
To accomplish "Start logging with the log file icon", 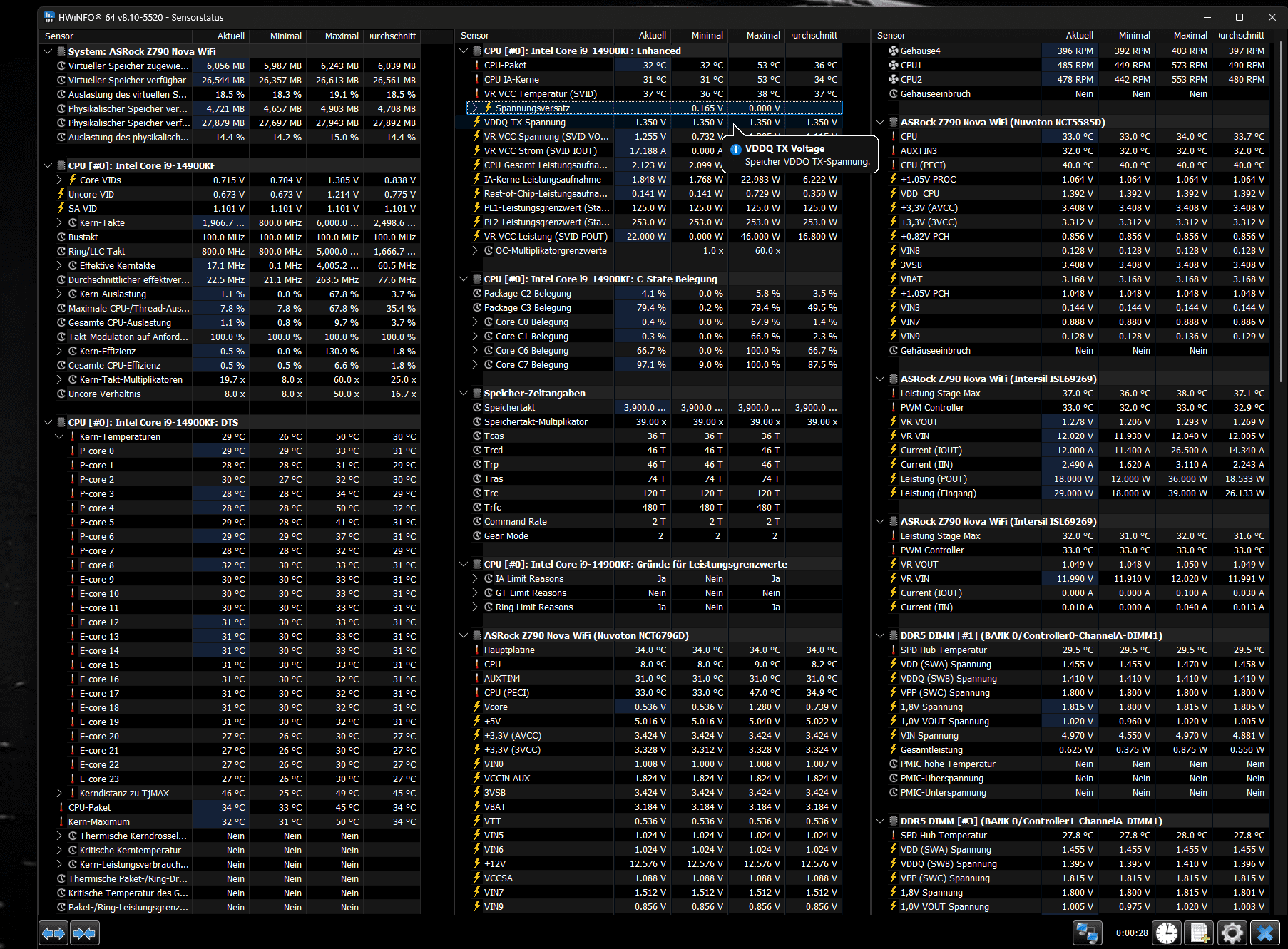I will 1200,933.
